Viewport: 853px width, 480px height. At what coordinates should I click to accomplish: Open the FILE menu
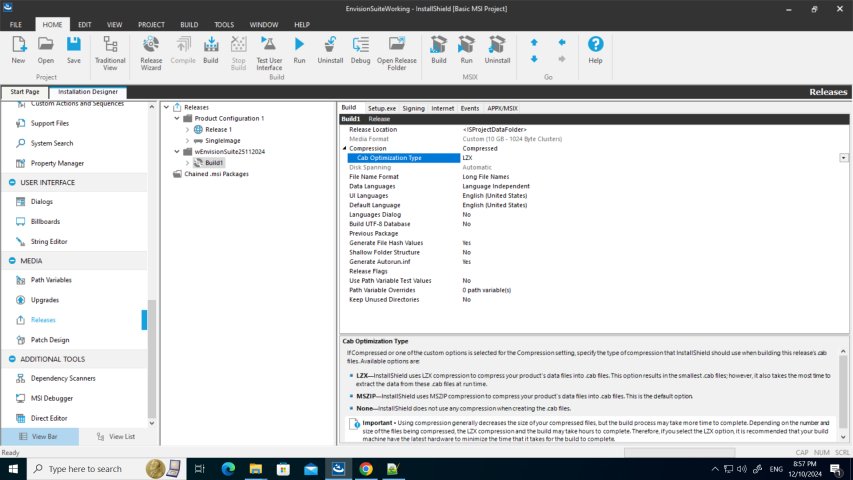tap(16, 24)
